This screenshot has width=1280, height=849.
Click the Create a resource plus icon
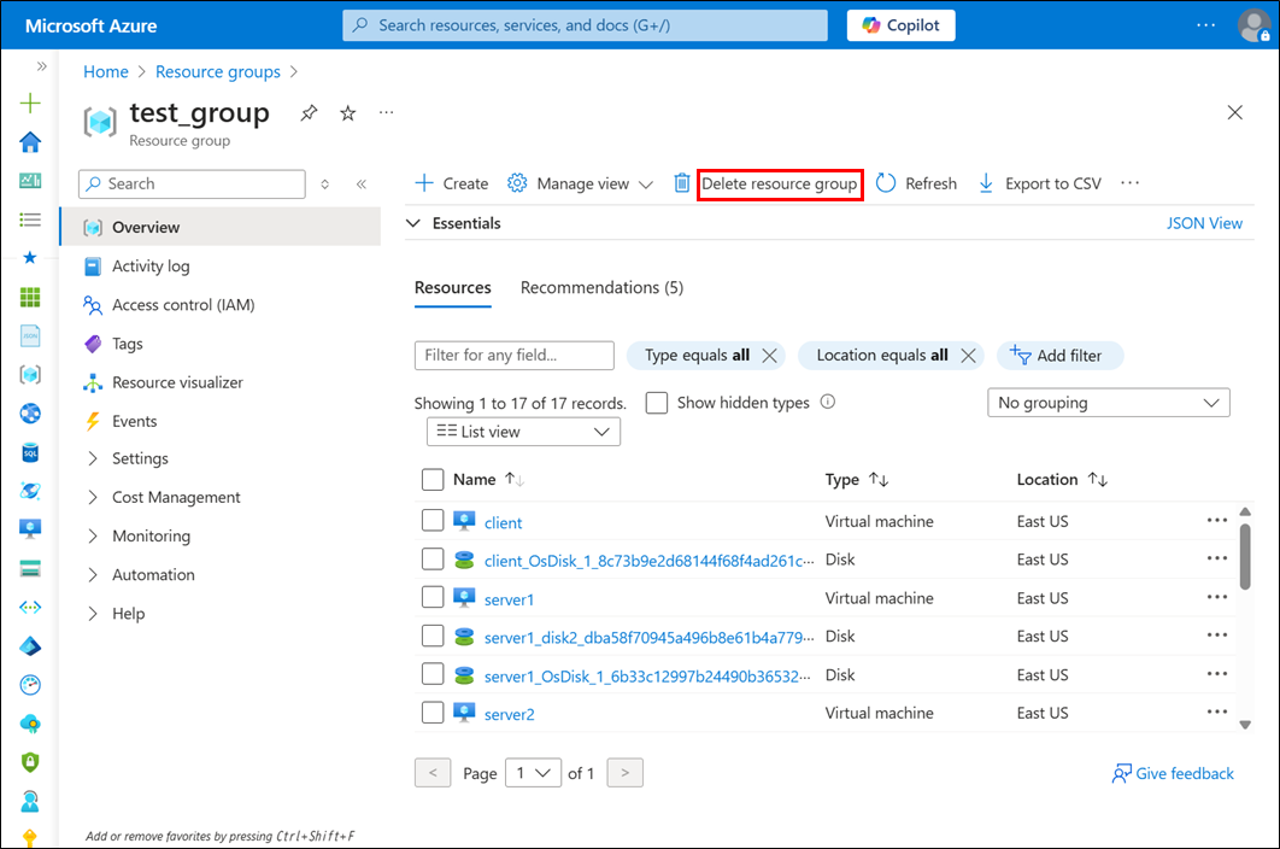(30, 102)
